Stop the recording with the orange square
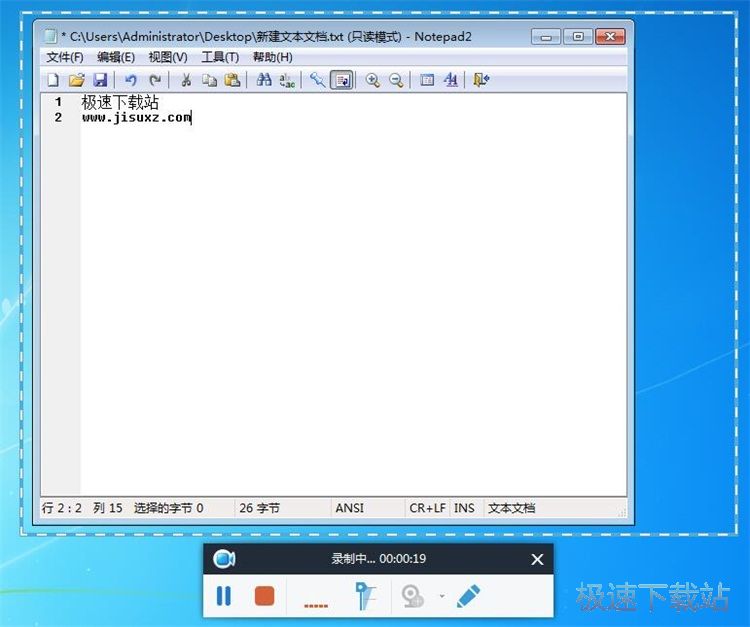 coord(264,596)
